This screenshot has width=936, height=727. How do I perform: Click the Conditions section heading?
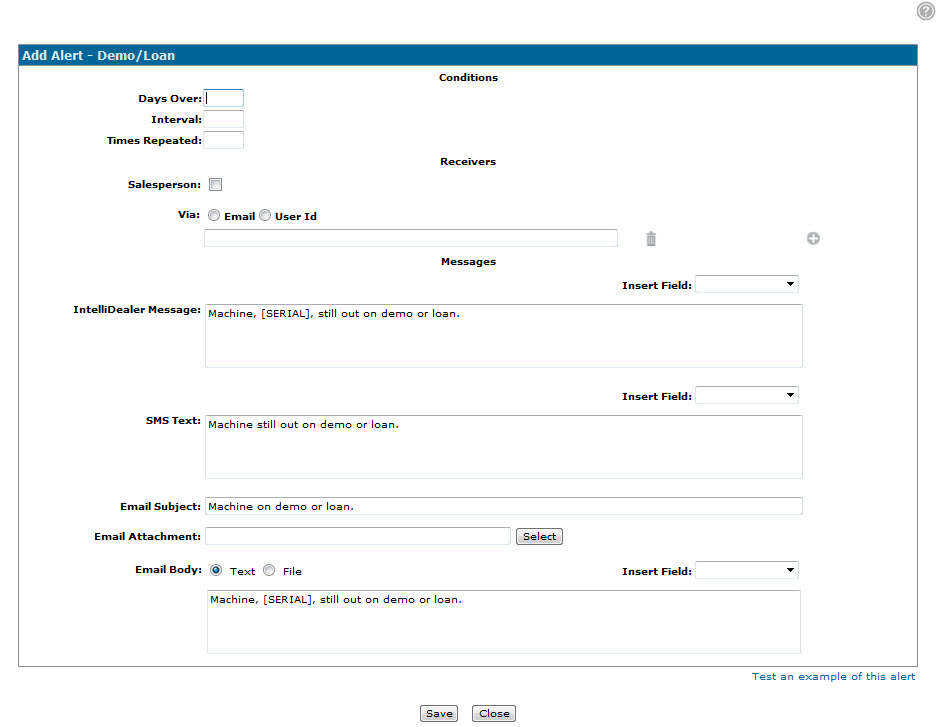[x=468, y=78]
